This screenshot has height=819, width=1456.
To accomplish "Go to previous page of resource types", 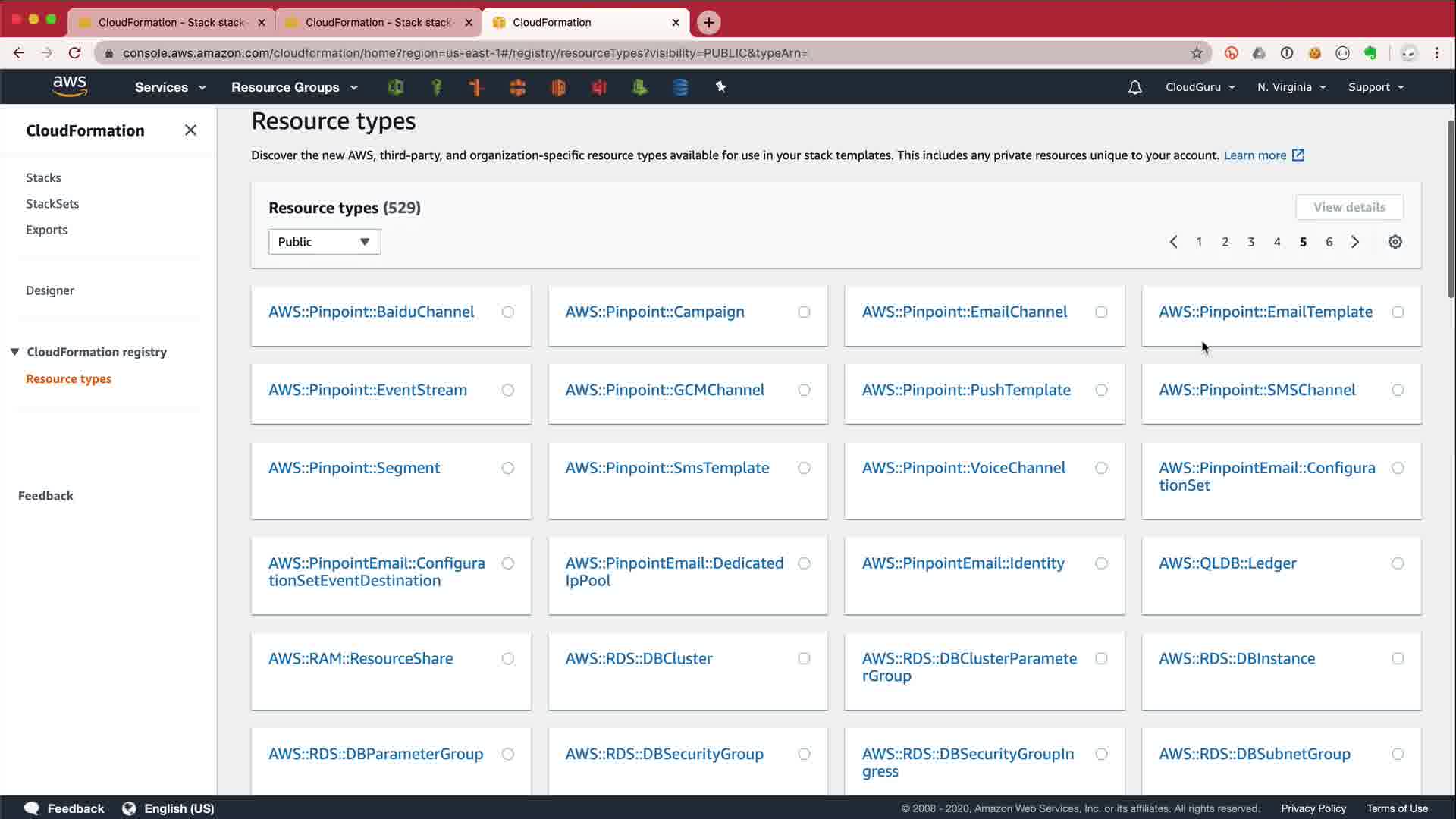I will (1173, 242).
